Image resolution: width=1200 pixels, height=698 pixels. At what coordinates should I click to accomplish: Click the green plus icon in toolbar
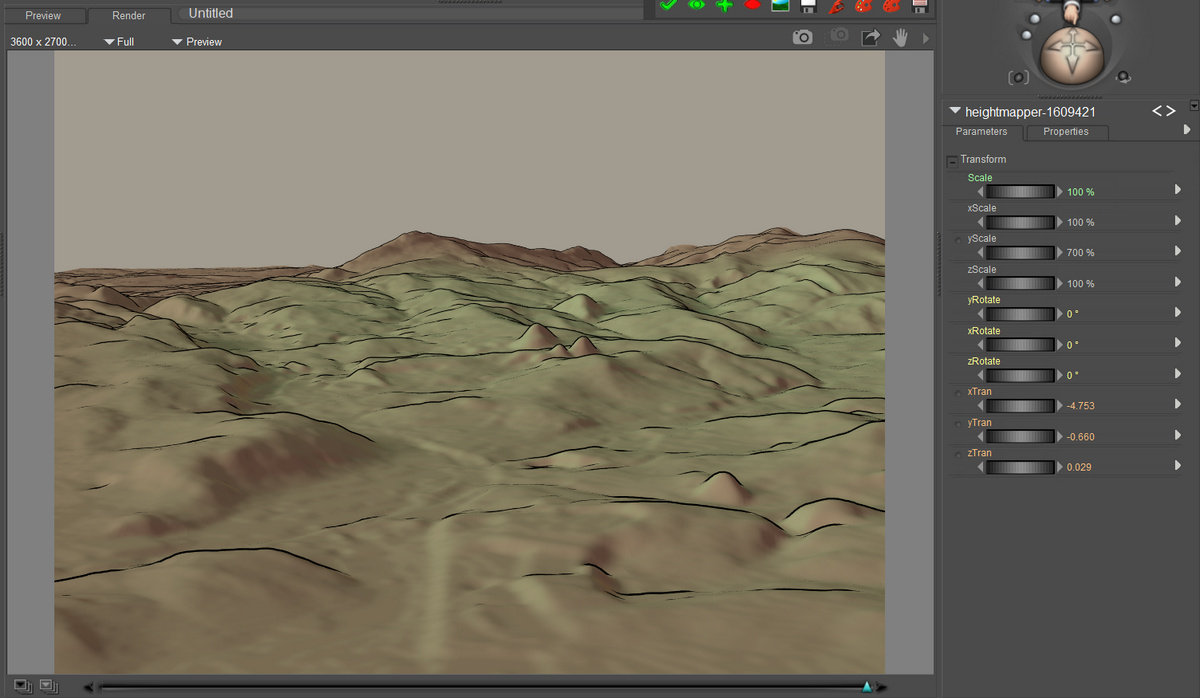(724, 5)
